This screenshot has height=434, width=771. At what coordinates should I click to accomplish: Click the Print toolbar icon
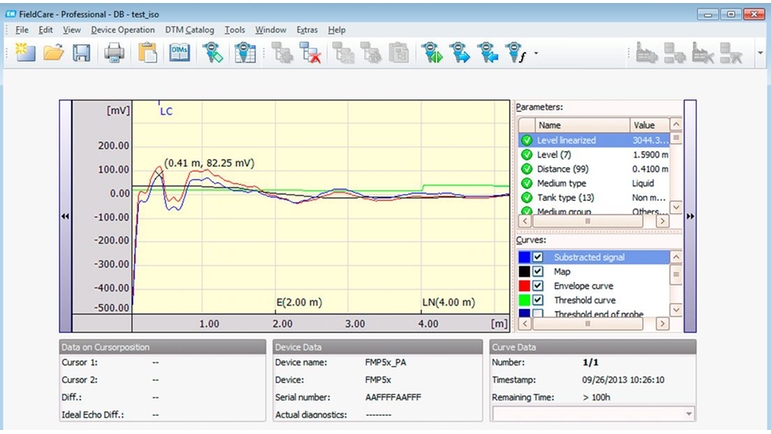point(114,53)
